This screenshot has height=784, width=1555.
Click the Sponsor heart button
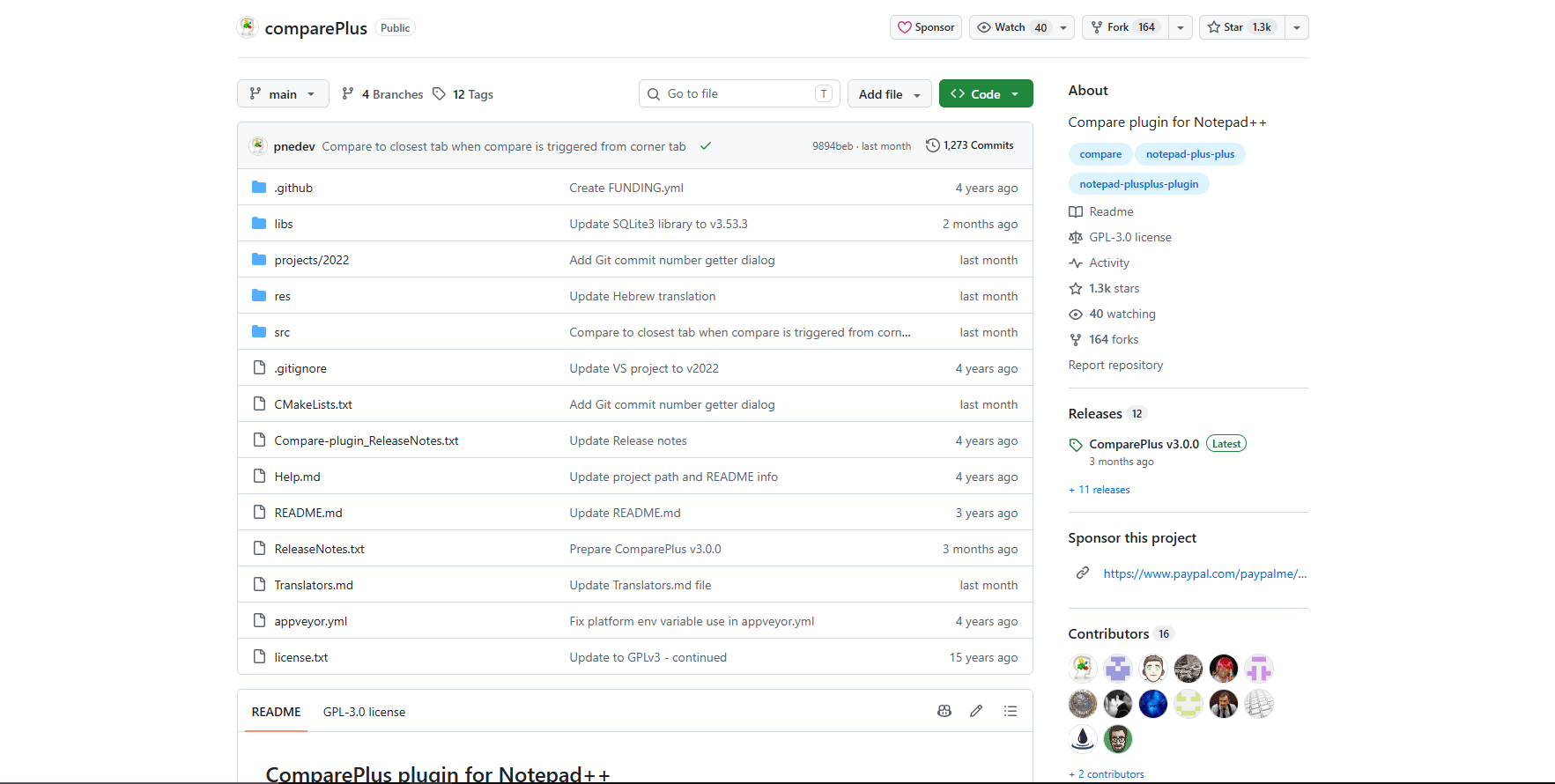(x=926, y=27)
